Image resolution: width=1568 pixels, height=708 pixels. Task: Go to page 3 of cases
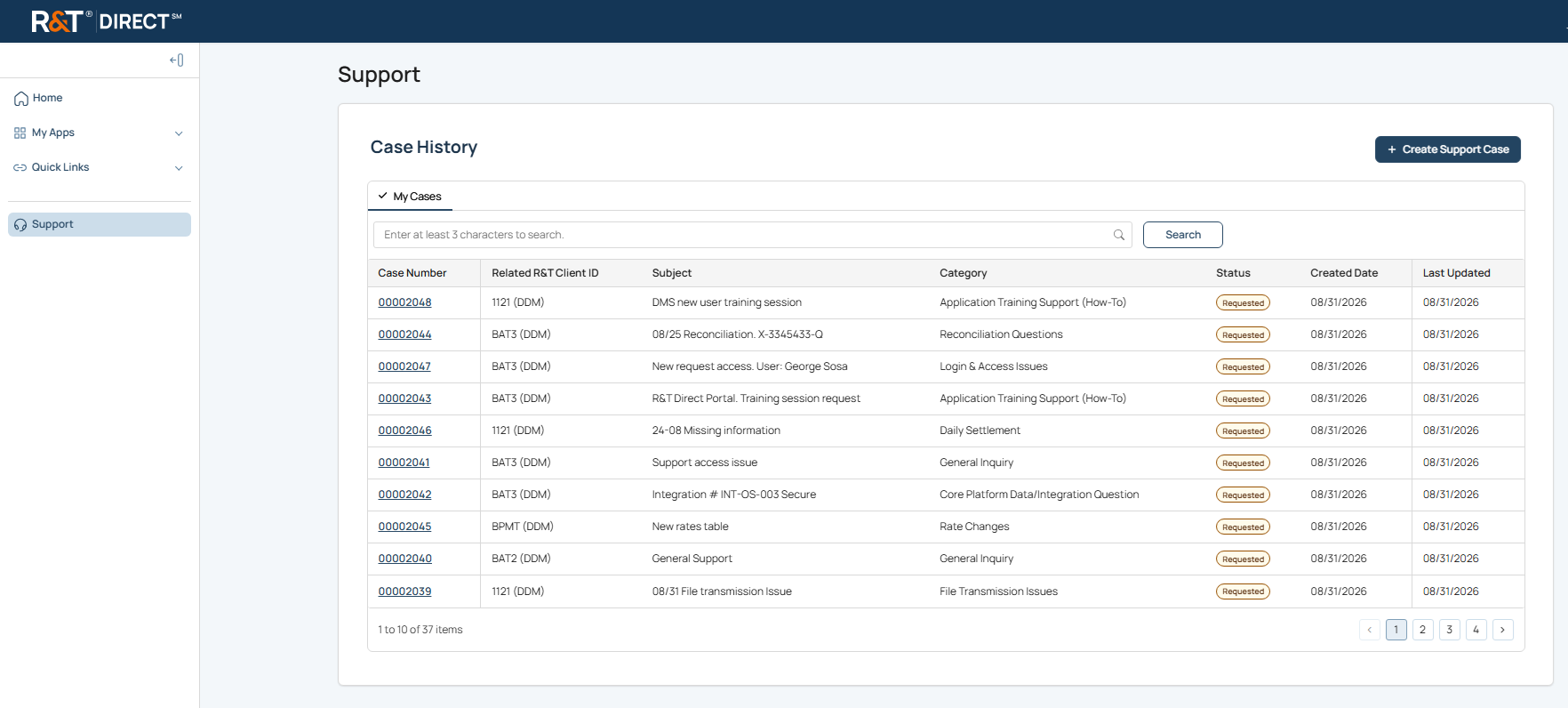tap(1449, 630)
